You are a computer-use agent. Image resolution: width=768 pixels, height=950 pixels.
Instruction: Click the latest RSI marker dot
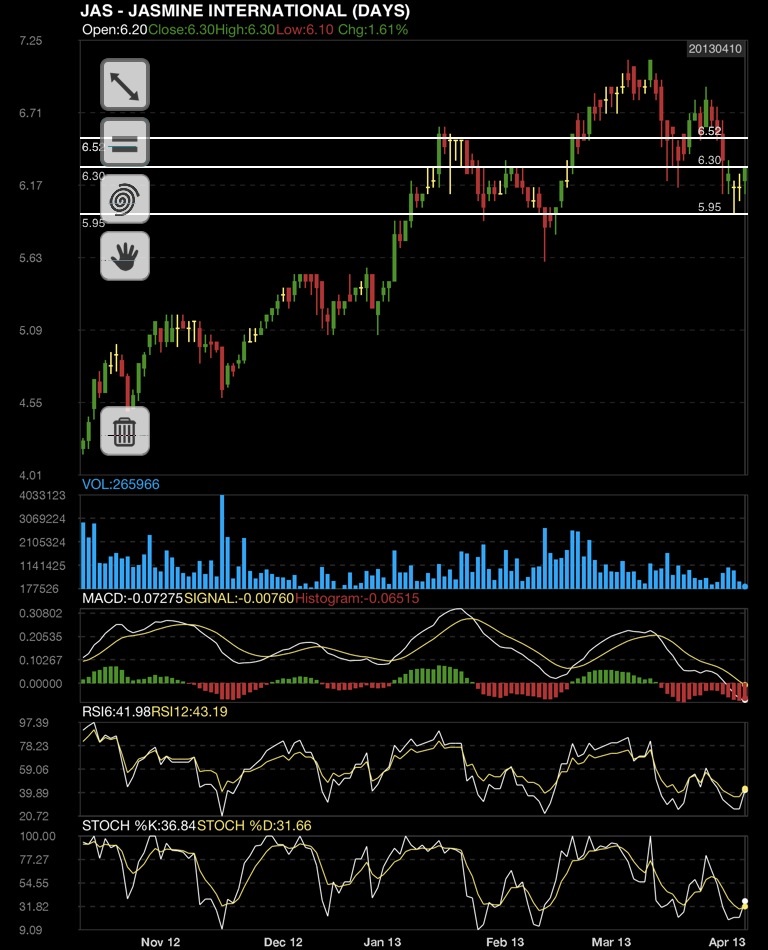745,789
